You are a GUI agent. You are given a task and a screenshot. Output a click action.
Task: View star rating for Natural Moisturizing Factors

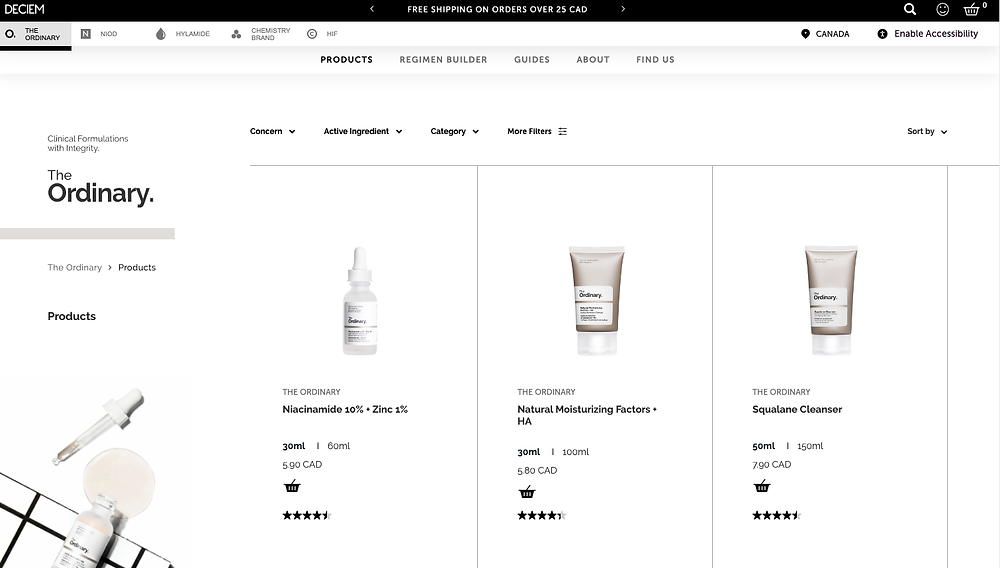point(541,515)
